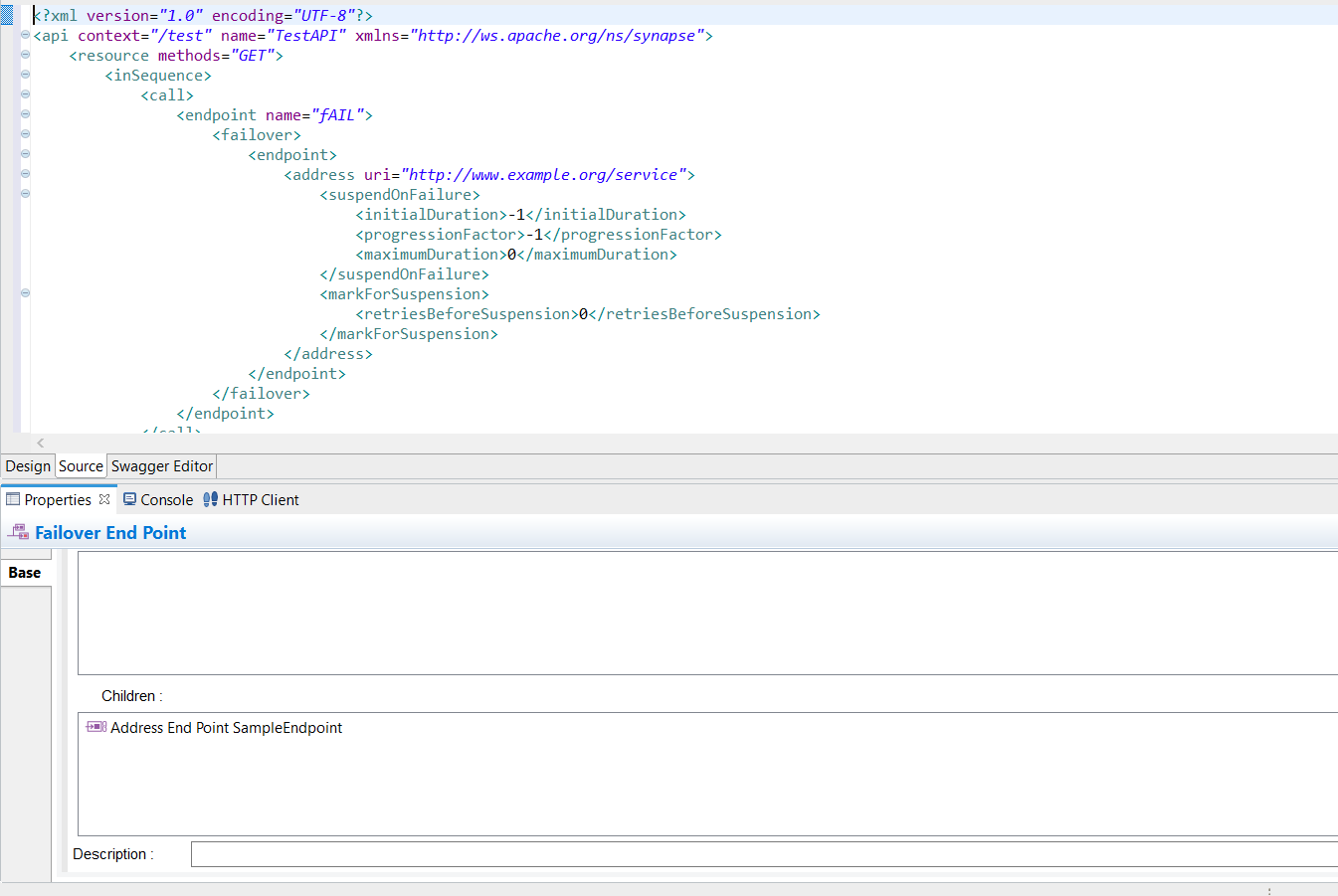Collapse the suspendOnFailure element

tap(24, 193)
